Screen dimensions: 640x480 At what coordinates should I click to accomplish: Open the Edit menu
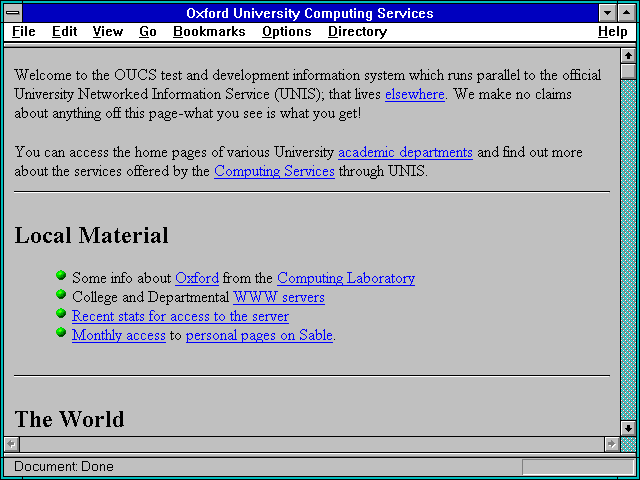click(x=64, y=32)
